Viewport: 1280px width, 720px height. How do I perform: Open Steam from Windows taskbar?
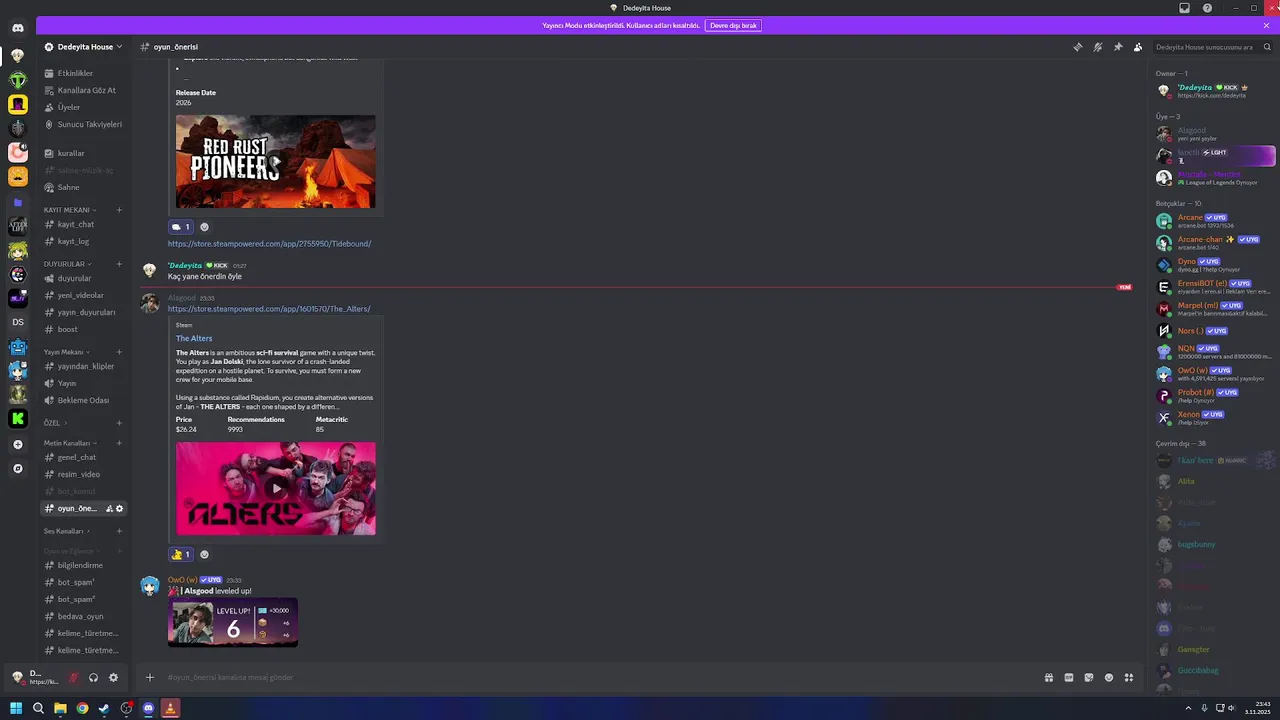point(104,708)
